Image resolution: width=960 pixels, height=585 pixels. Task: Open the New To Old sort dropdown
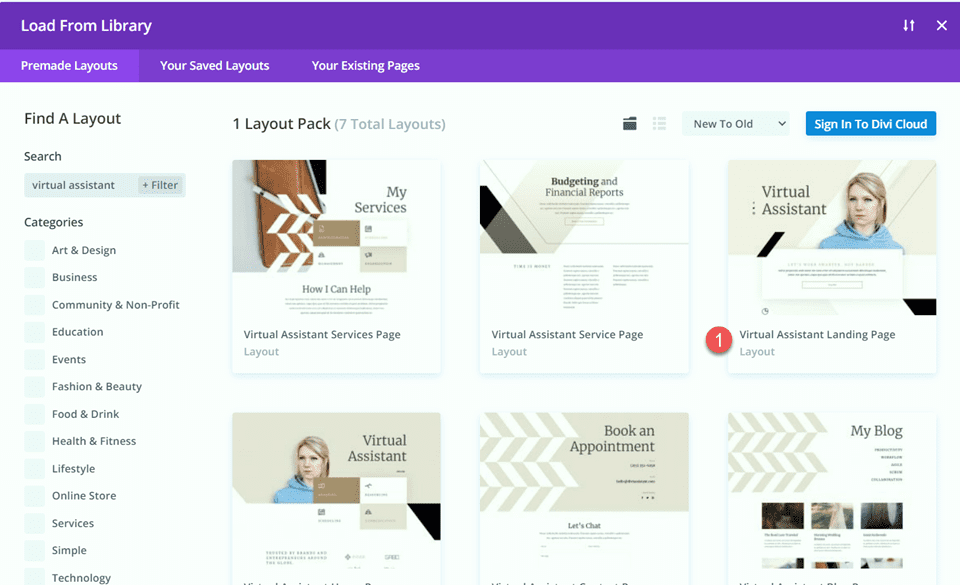pos(736,124)
